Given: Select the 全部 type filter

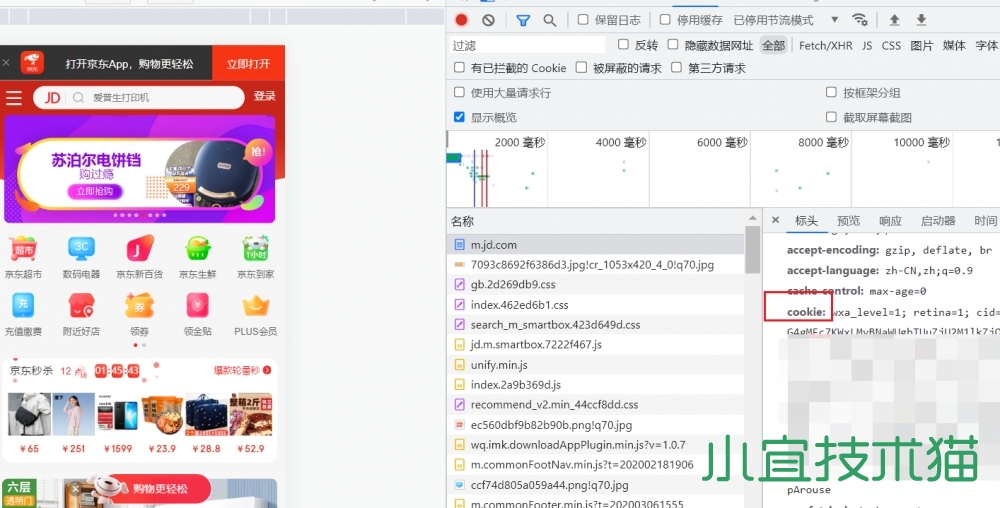Looking at the screenshot, I should click(774, 45).
